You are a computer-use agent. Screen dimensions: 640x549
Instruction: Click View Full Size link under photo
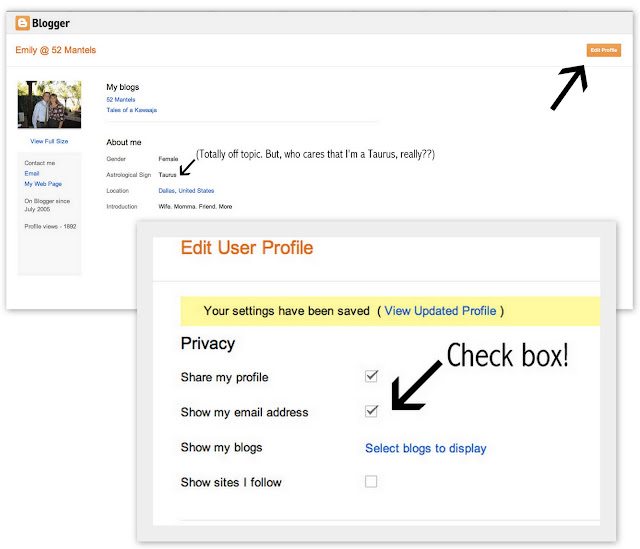pyautogui.click(x=49, y=141)
